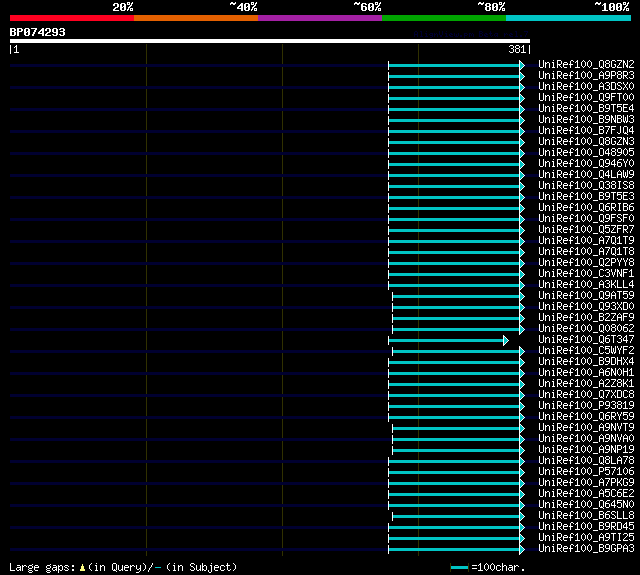The image size is (640, 575).
Task: Click the UniRef100_C3VNF1 label
Action: [586, 273]
